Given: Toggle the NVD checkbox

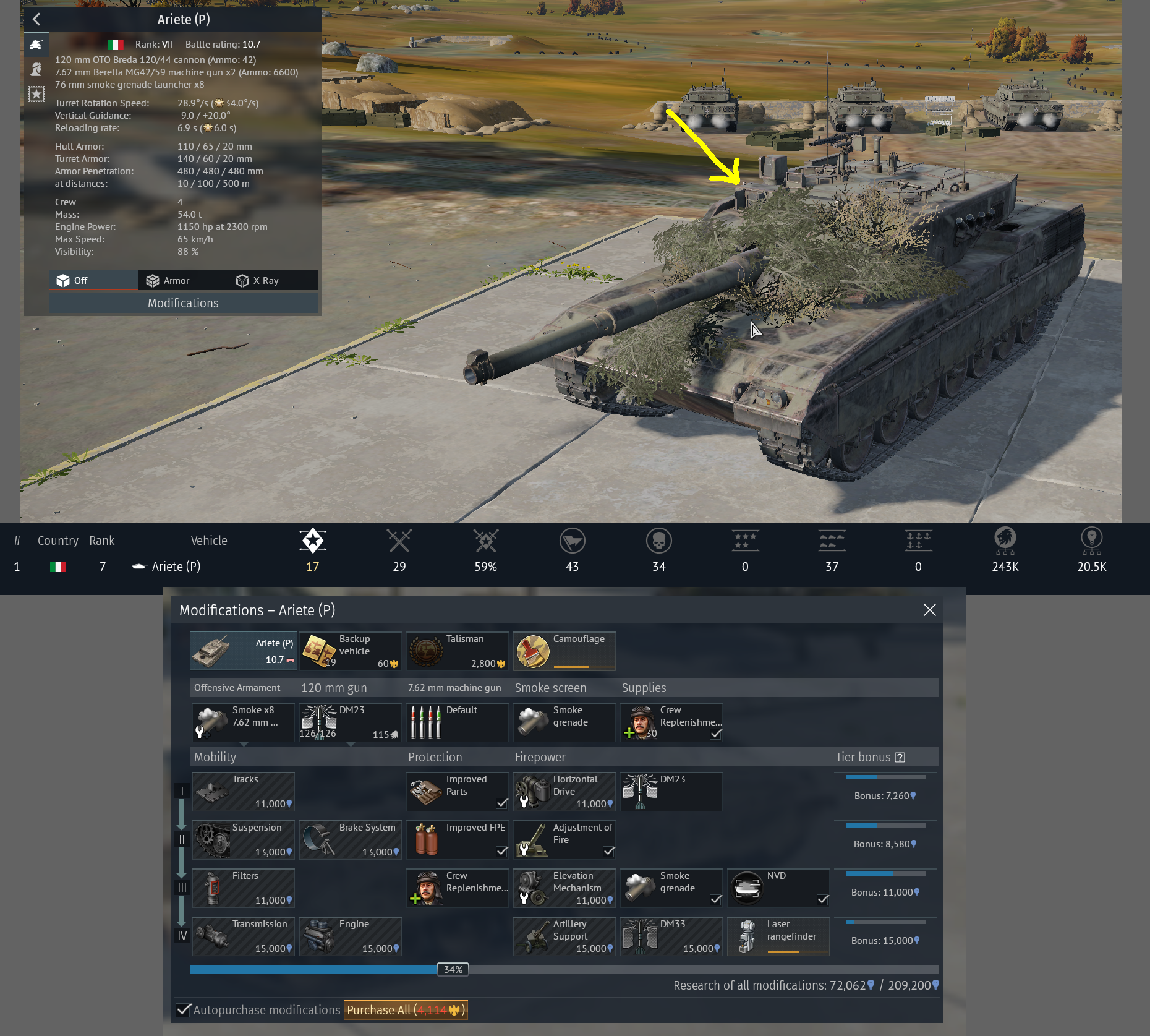Looking at the screenshot, I should click(823, 899).
